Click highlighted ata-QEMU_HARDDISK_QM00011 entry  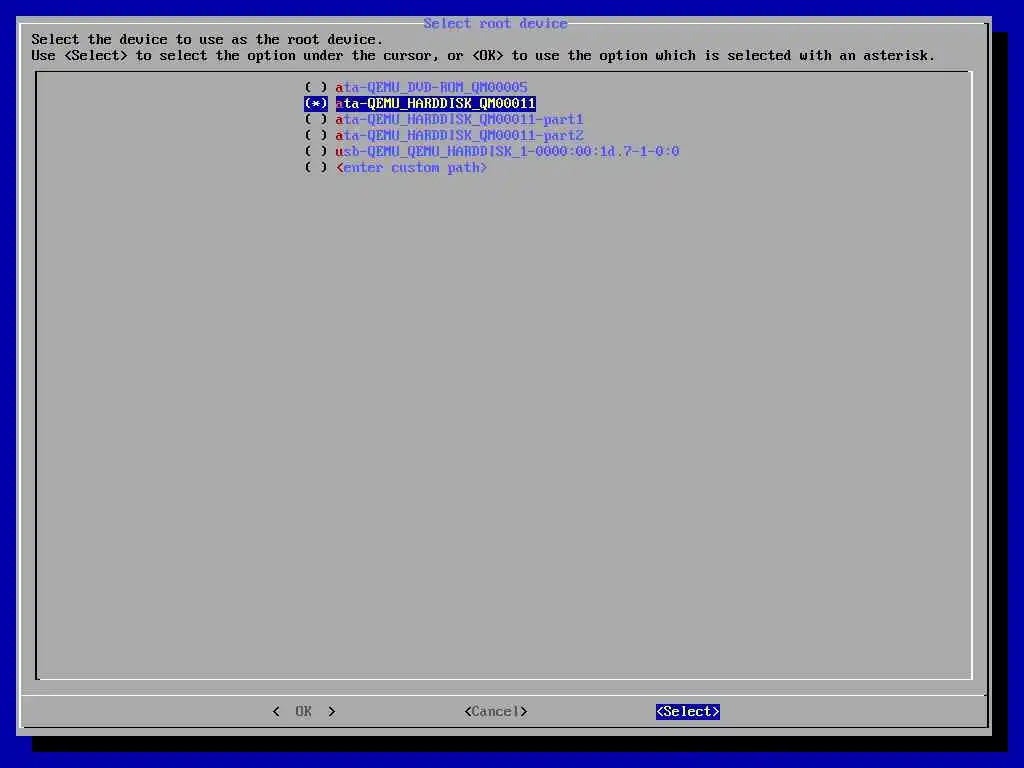tap(436, 103)
